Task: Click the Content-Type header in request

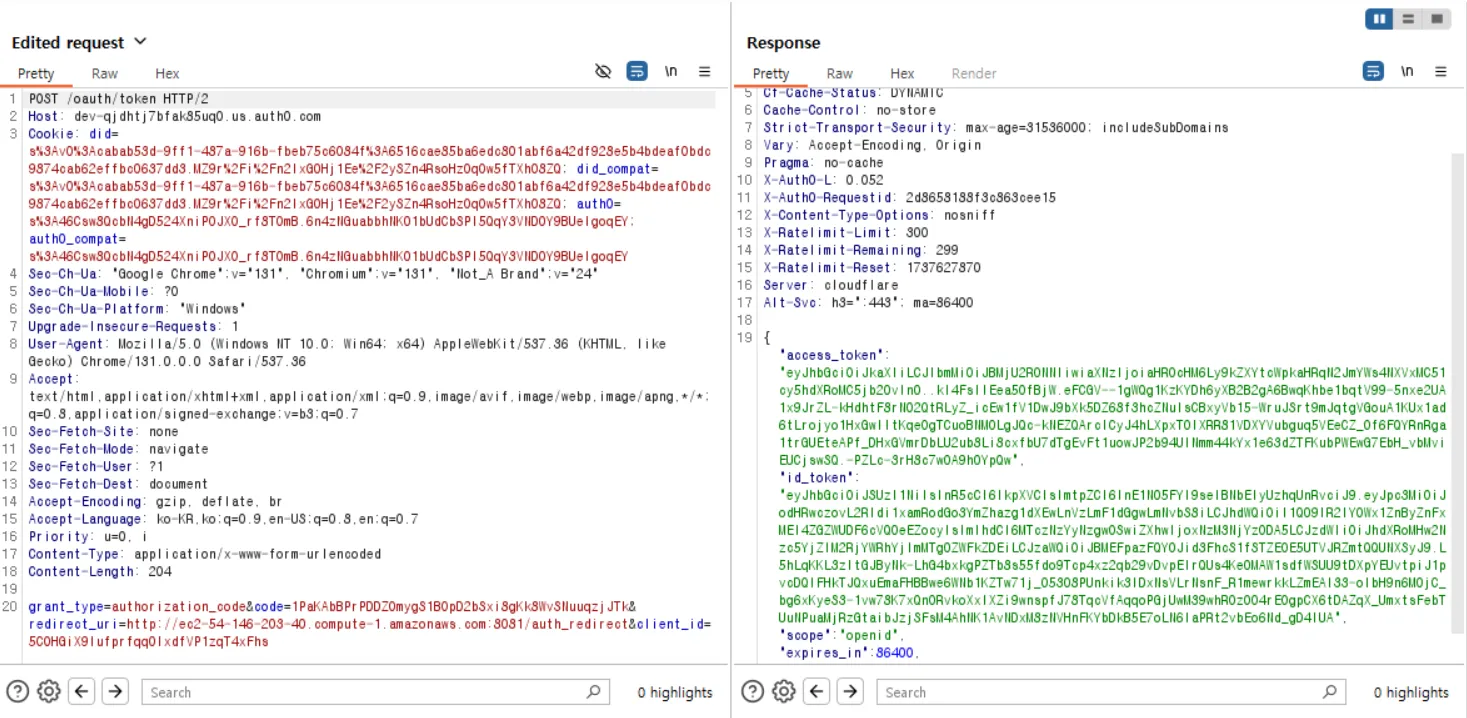Action: (204, 554)
